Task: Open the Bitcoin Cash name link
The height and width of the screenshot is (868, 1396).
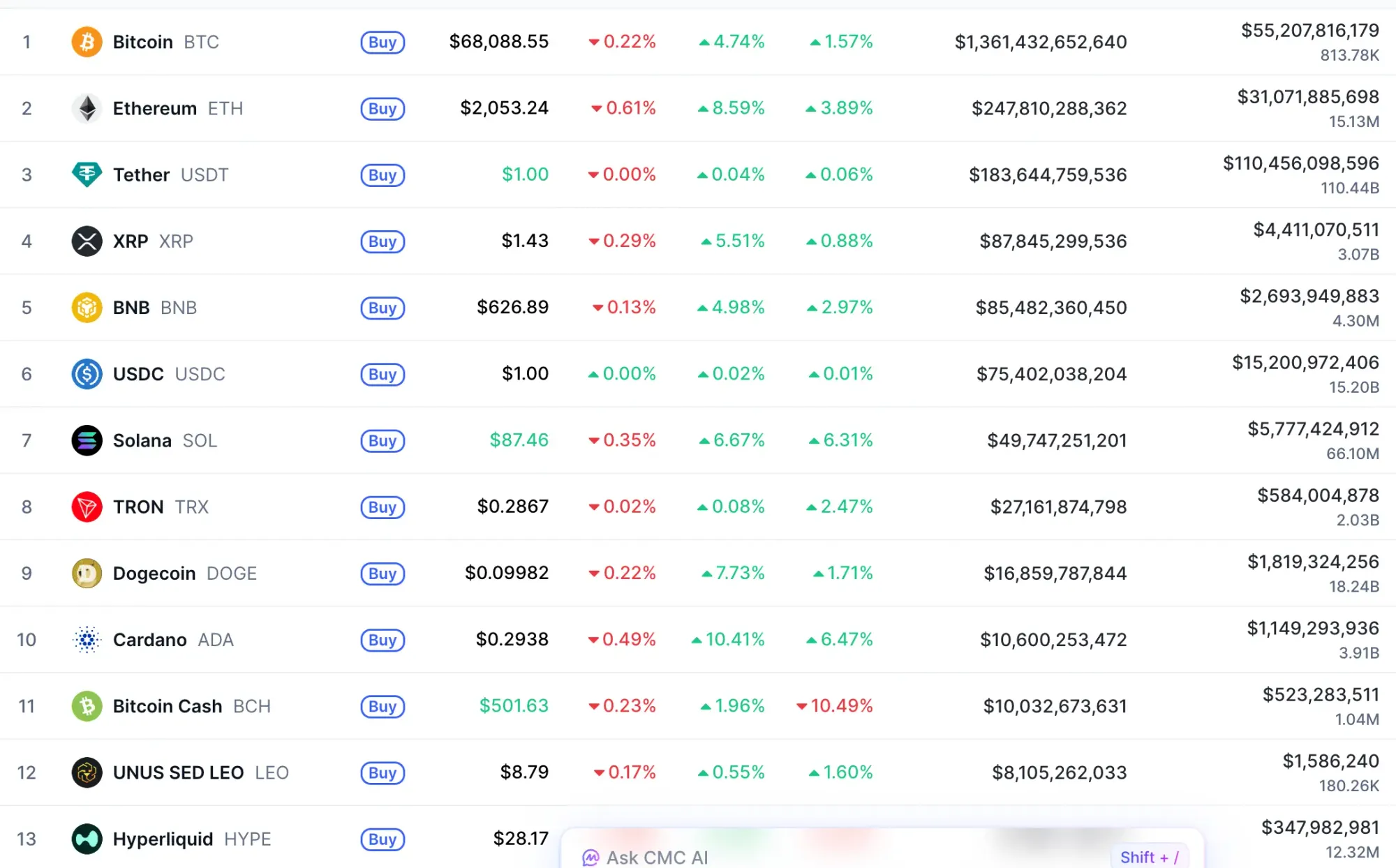Action: (168, 706)
